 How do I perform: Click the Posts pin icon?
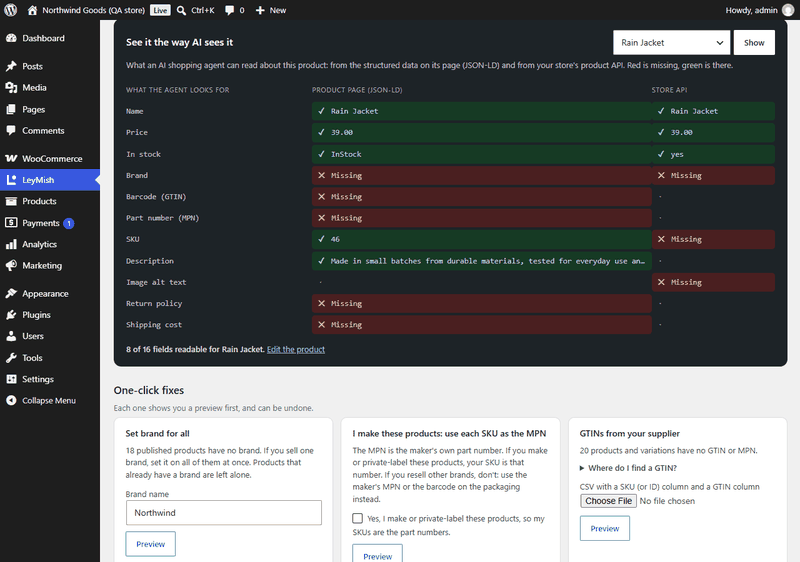11,66
